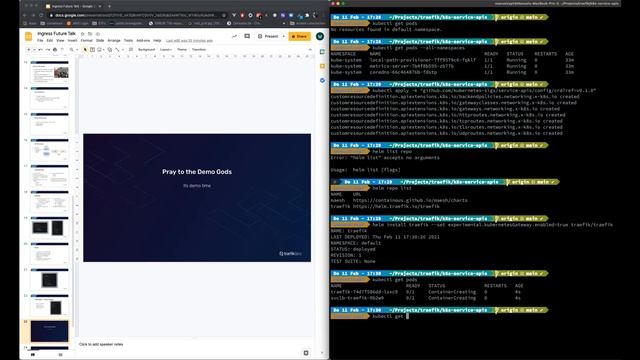Click the Redo icon in Slides toolbar
The image size is (640, 360).
47,49
